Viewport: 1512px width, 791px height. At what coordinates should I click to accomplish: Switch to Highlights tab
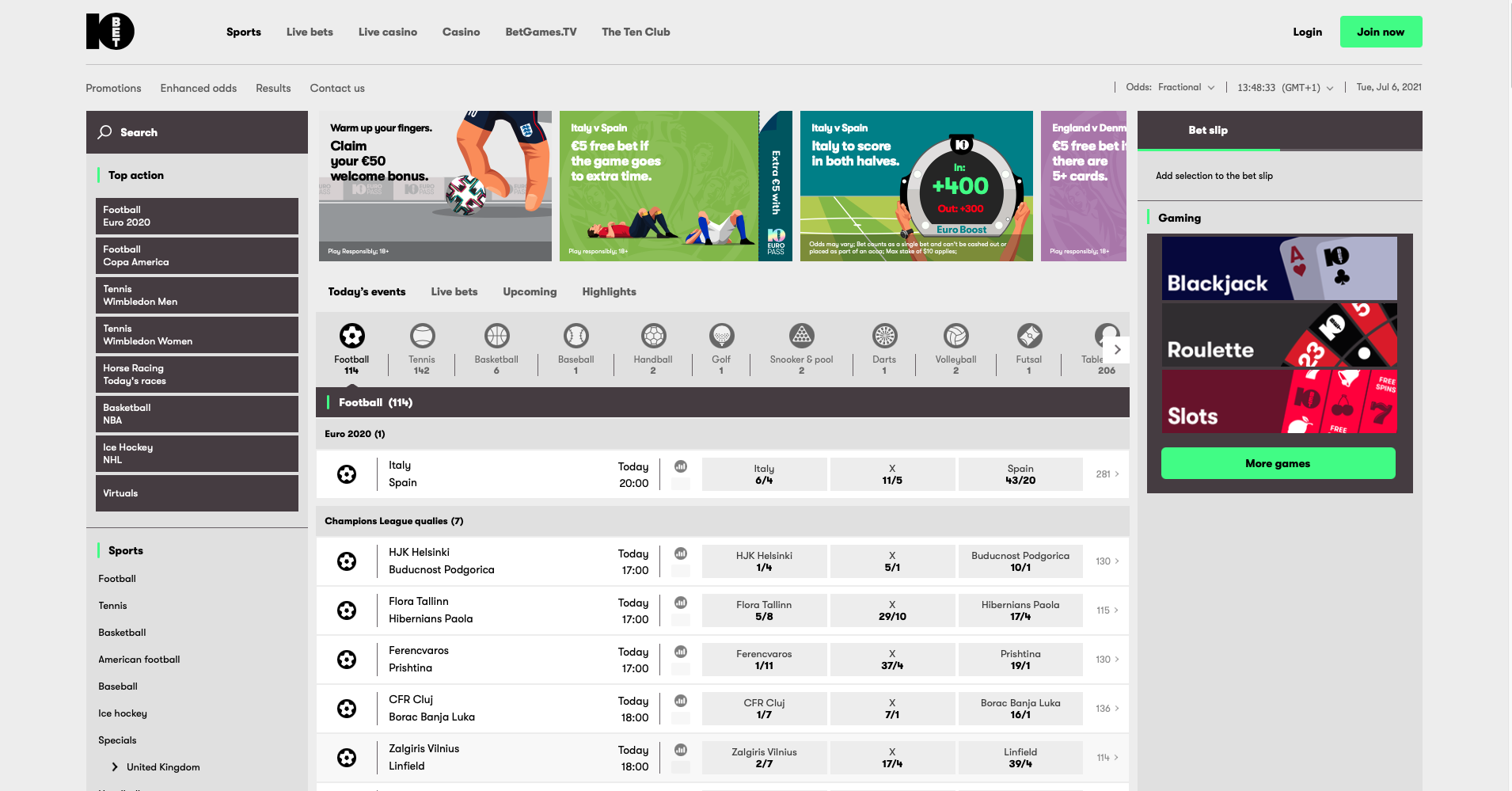point(609,292)
